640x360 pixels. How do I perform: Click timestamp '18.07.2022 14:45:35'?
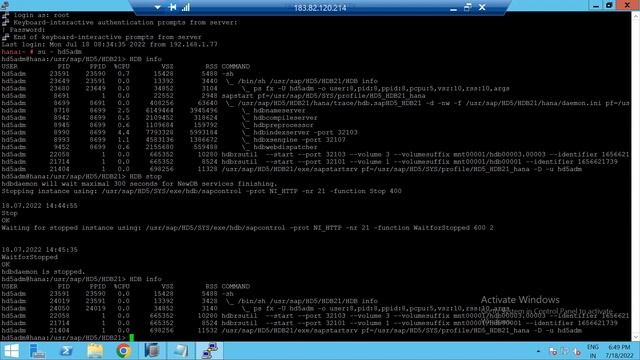point(39,250)
